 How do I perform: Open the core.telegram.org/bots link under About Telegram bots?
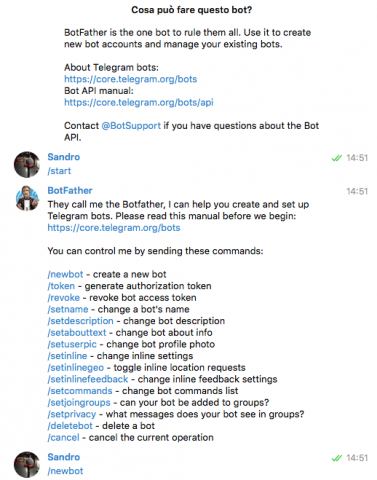tap(130, 79)
